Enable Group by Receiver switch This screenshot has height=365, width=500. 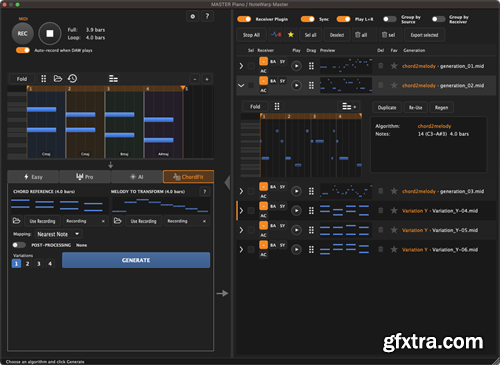click(x=438, y=19)
